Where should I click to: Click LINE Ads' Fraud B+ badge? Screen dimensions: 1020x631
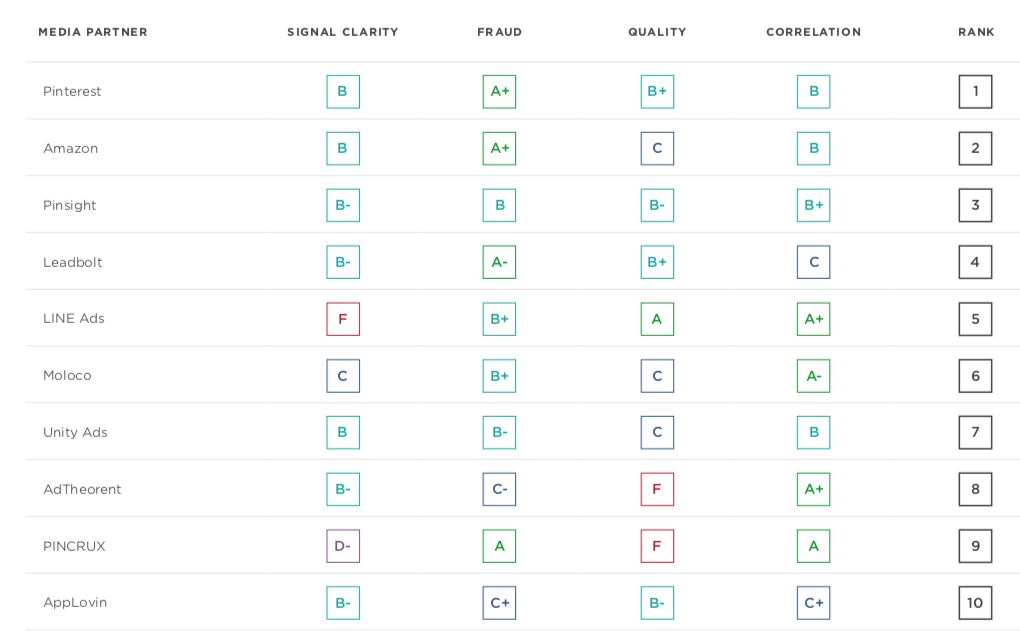[500, 319]
